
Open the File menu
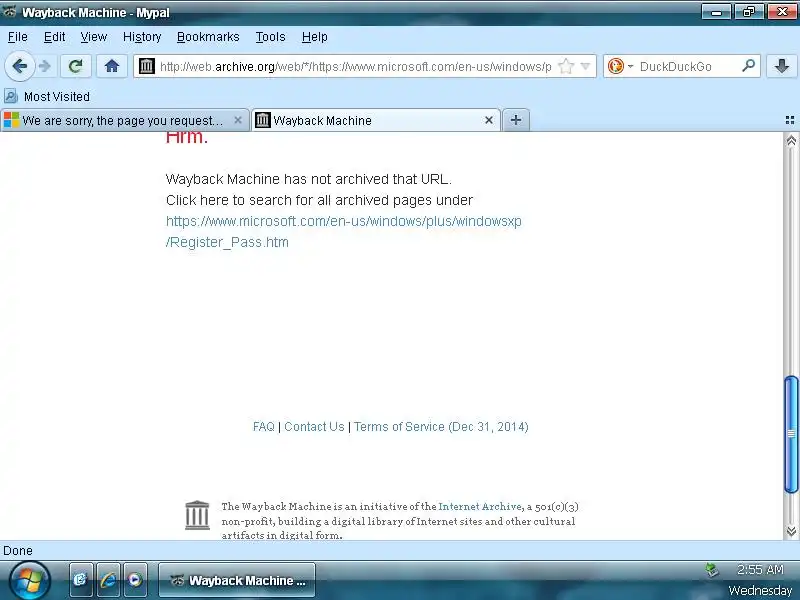(x=18, y=37)
